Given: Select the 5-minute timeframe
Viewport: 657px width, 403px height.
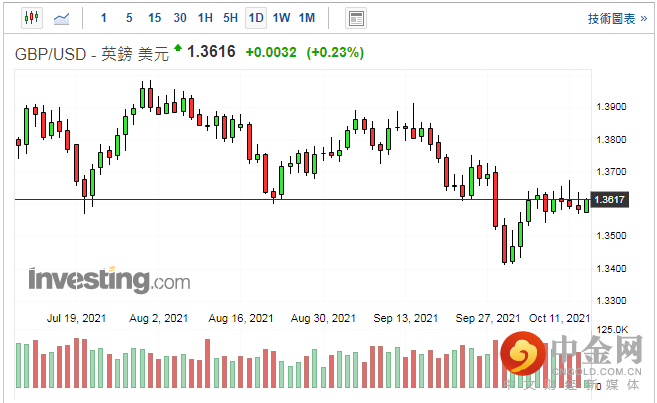Looking at the screenshot, I should click(129, 18).
